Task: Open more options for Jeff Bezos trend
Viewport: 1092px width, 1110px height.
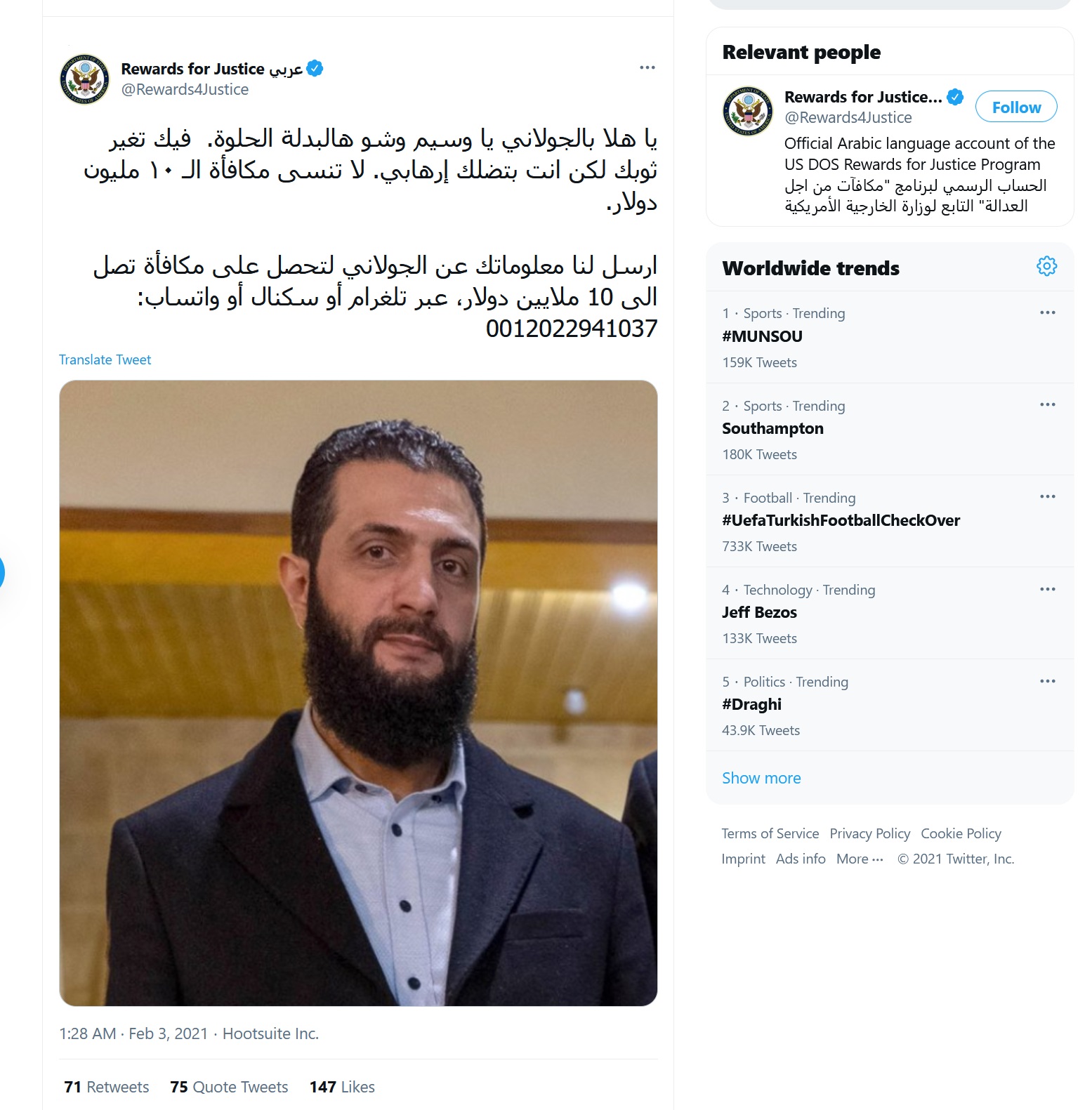Action: [1047, 589]
